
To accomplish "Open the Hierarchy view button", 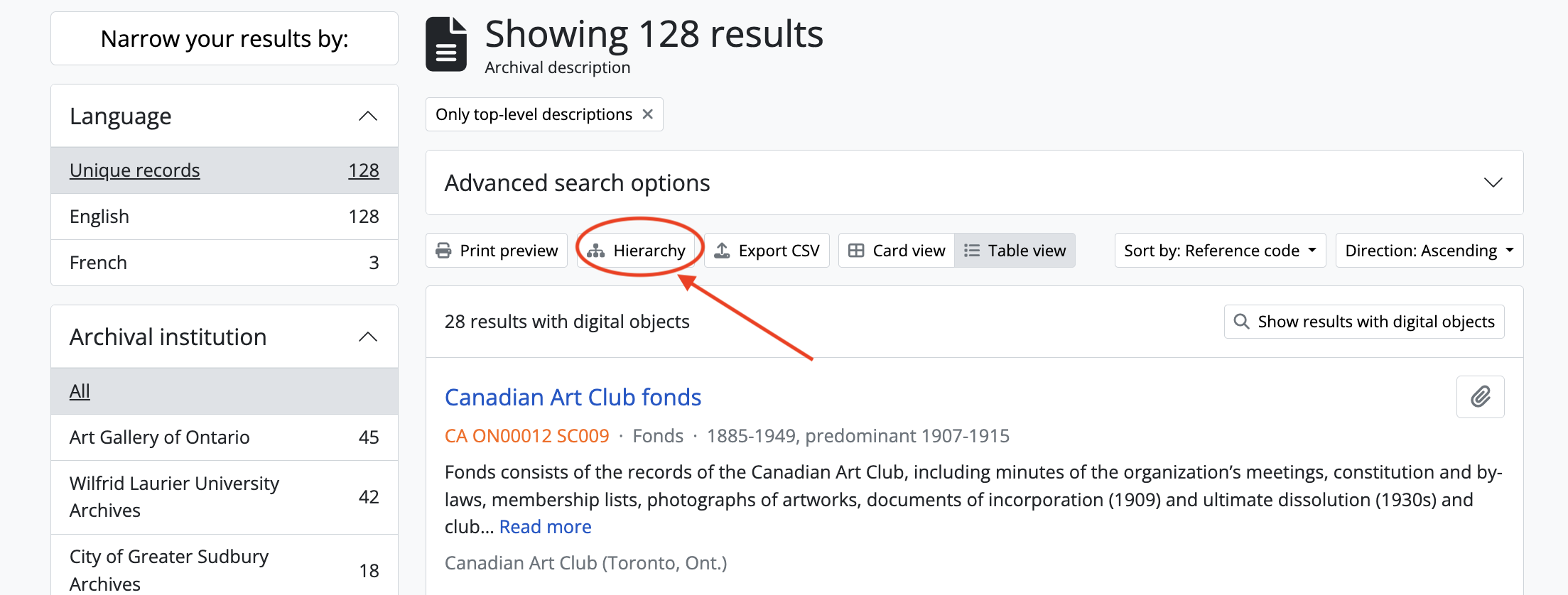I will click(x=637, y=251).
